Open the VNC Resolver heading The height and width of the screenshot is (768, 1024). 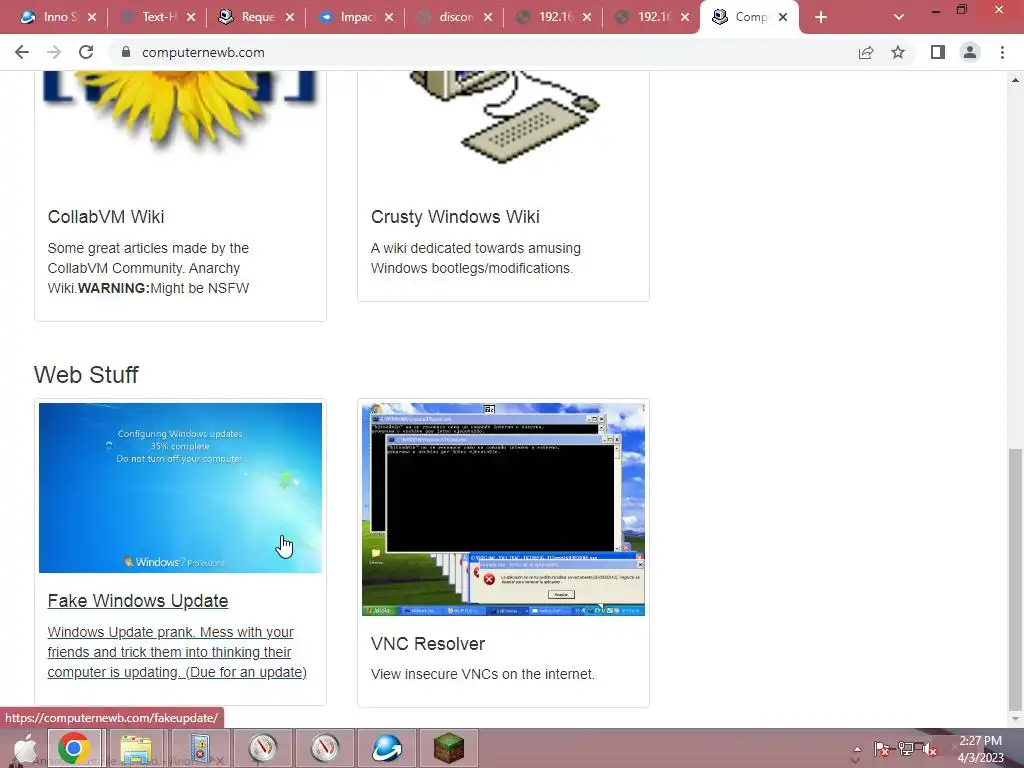pyautogui.click(x=428, y=644)
